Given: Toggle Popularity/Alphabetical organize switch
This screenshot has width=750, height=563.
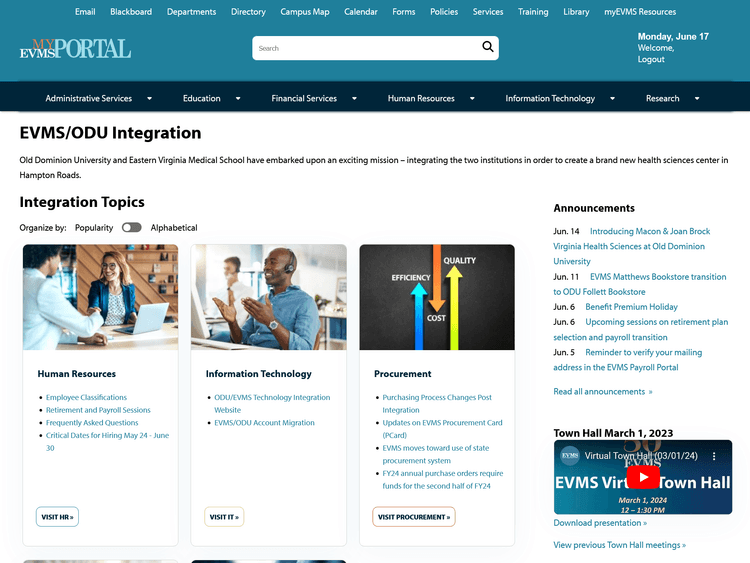Looking at the screenshot, I should tap(132, 227).
